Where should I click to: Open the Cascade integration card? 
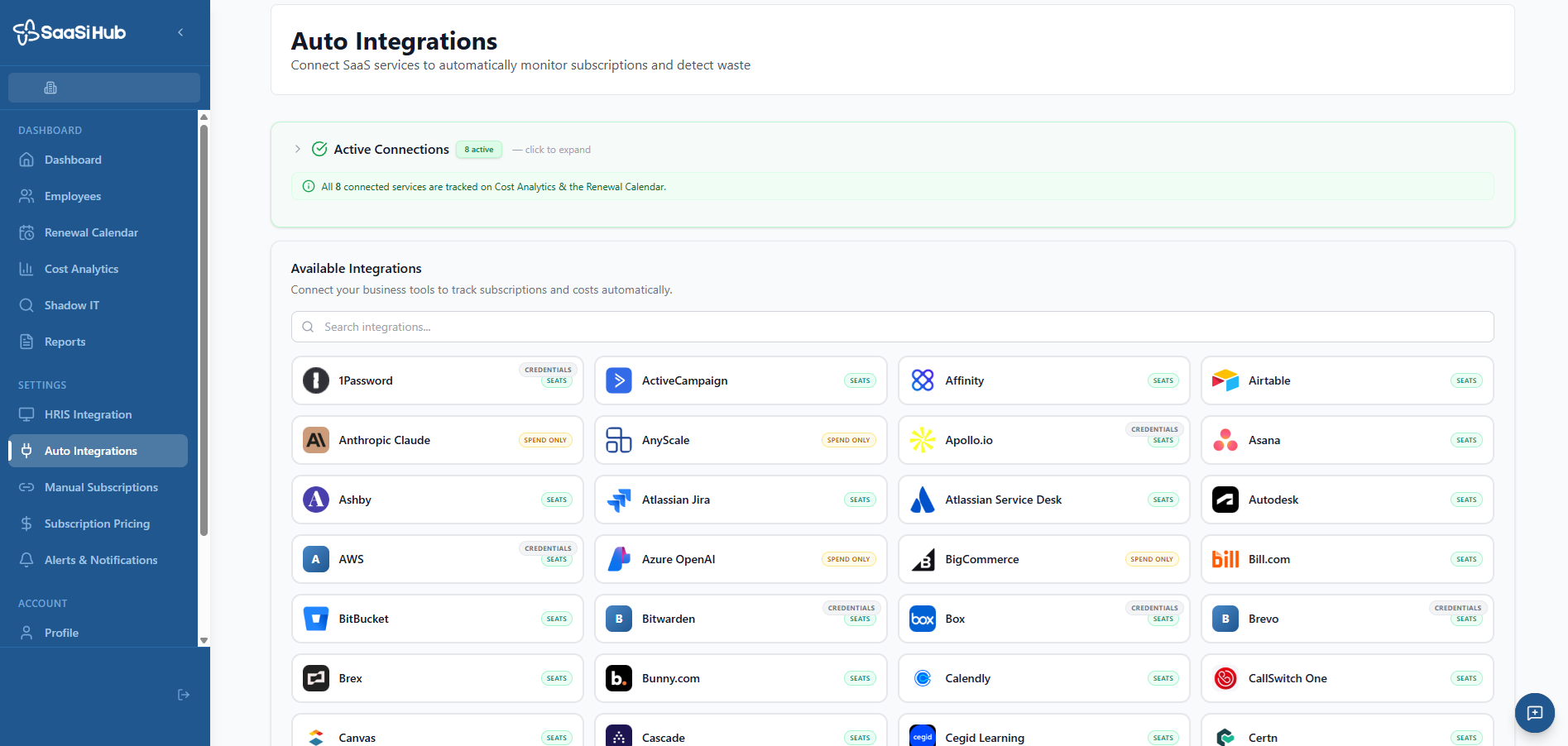click(741, 730)
